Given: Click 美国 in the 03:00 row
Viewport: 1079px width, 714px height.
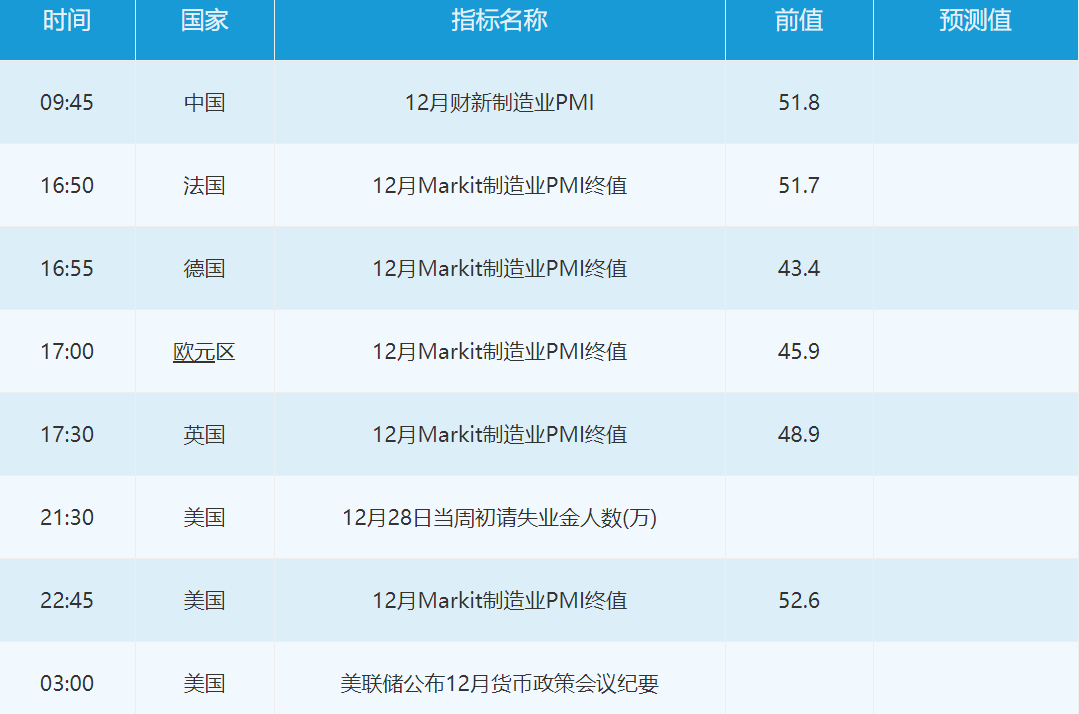Looking at the screenshot, I should (204, 684).
